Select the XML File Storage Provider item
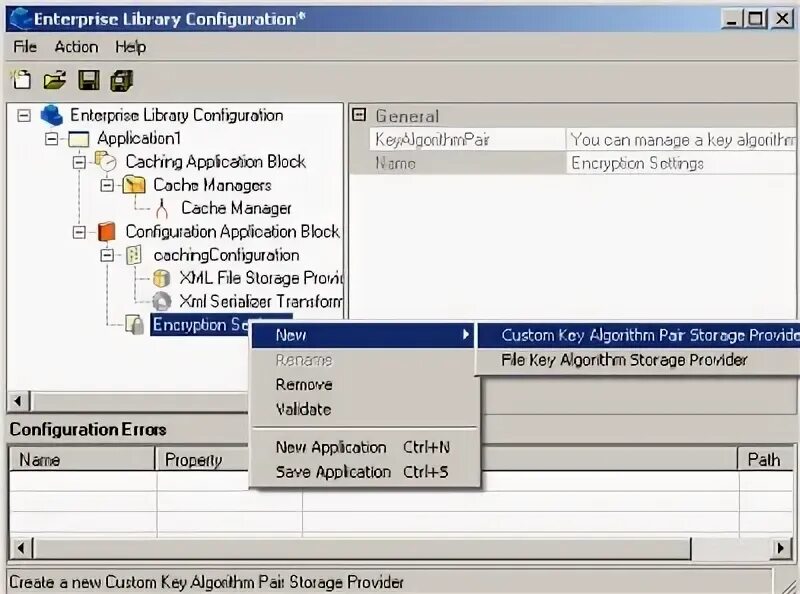 [261, 278]
